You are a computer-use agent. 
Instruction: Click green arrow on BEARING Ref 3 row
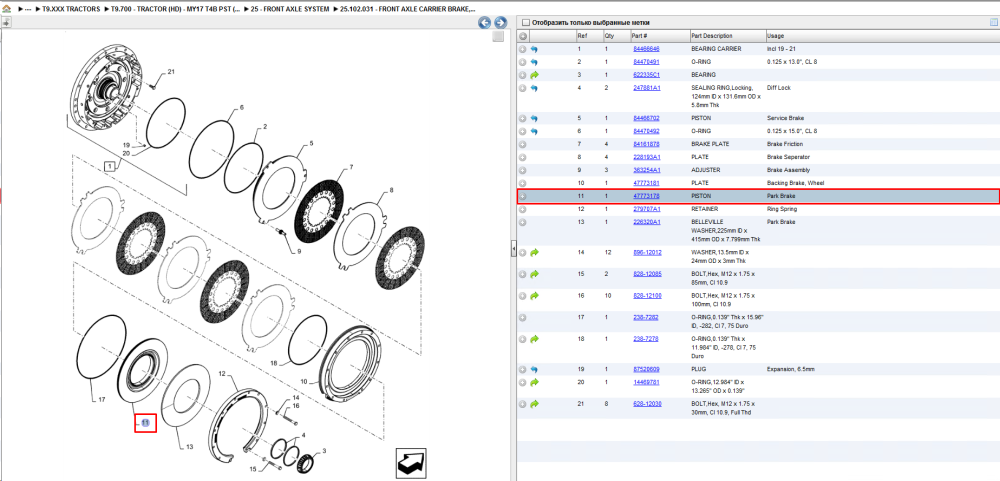534,75
